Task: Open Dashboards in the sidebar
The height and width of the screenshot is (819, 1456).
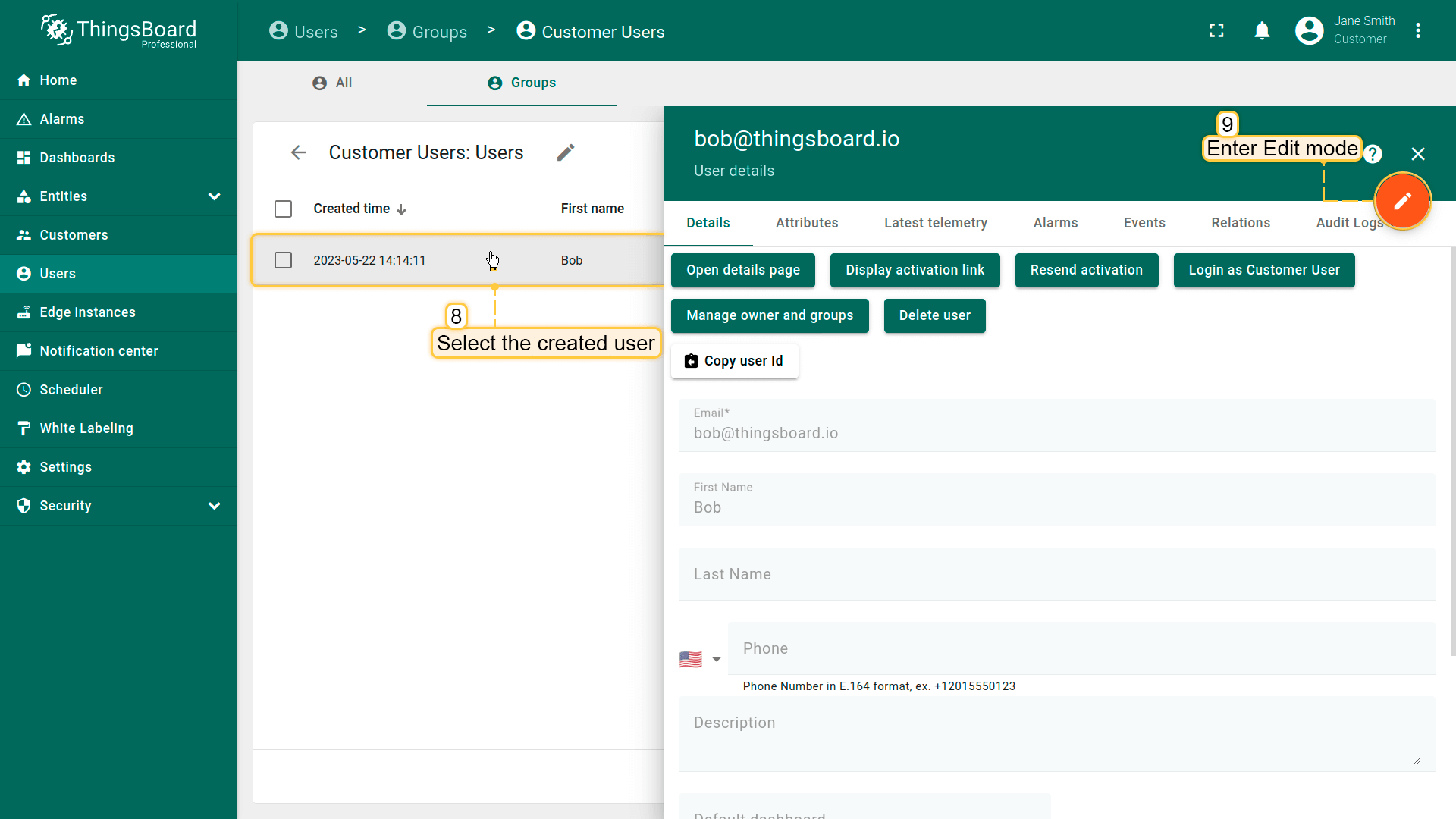Action: pyautogui.click(x=77, y=158)
